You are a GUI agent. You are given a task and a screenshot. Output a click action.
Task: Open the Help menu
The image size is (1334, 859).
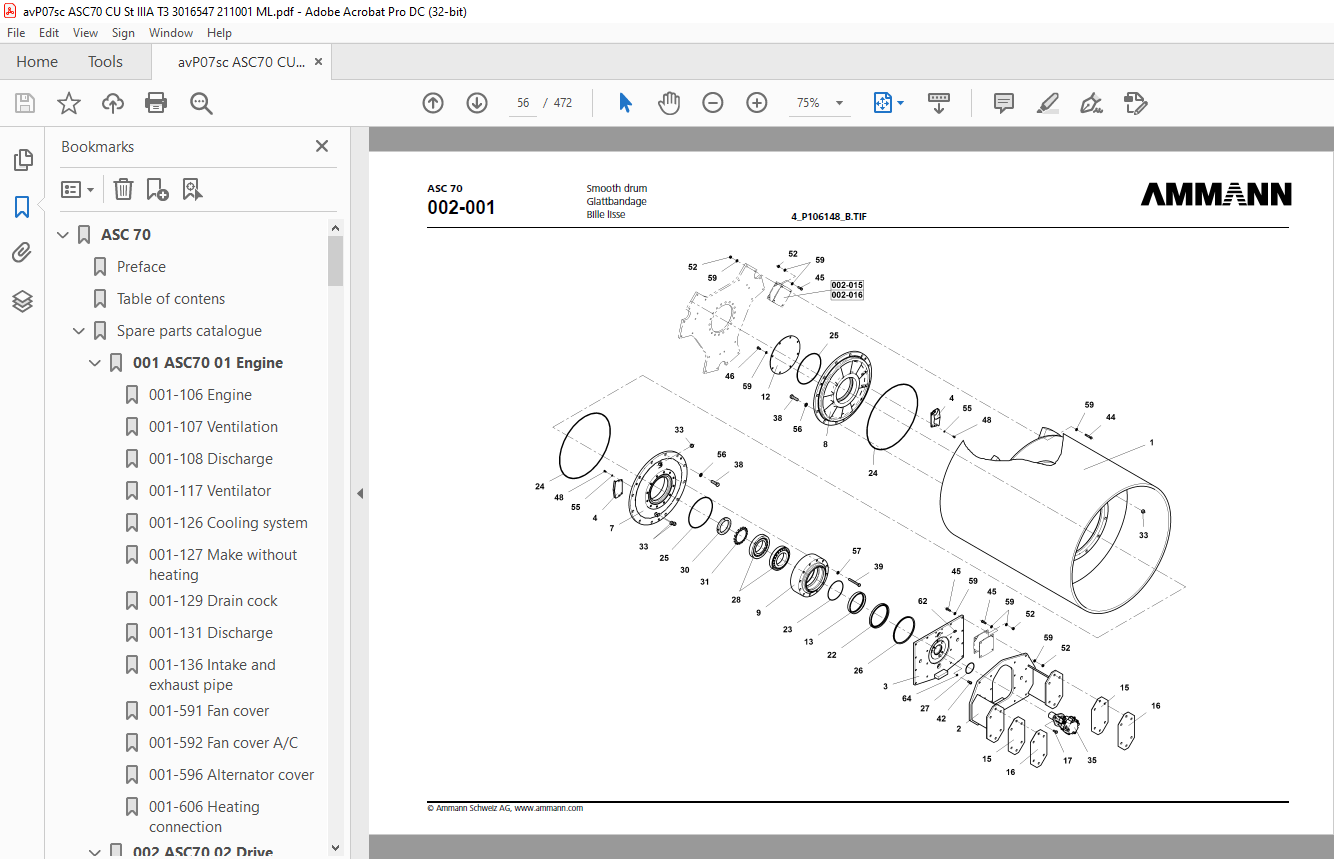point(219,33)
